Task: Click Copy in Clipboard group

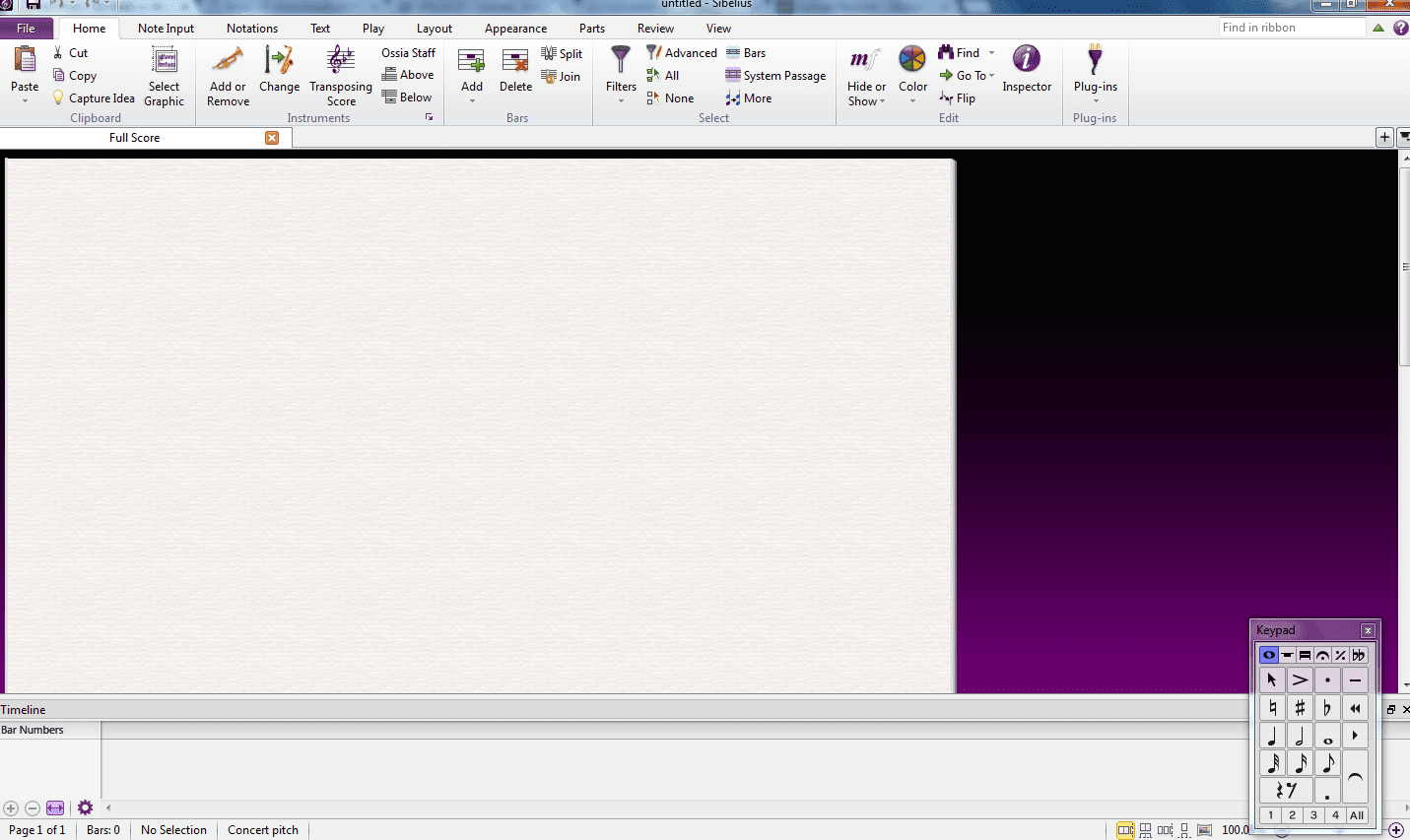Action: click(75, 76)
